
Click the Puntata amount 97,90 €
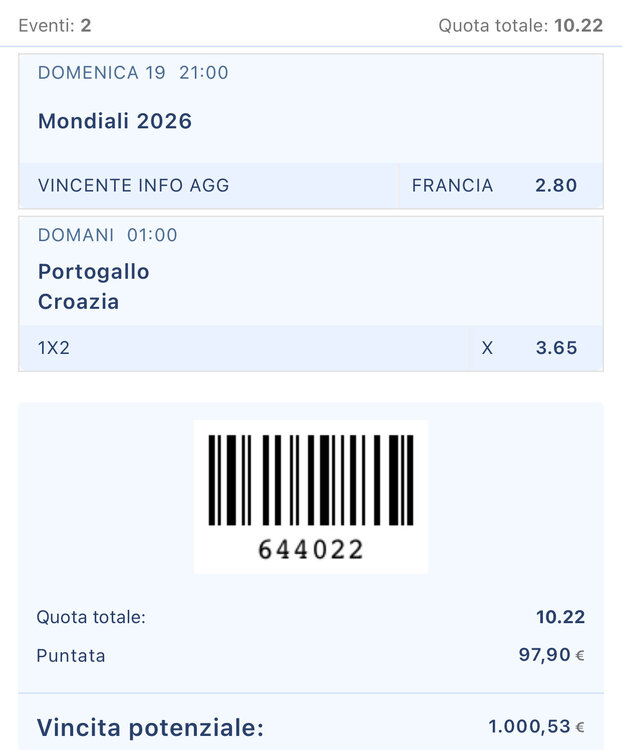point(552,654)
